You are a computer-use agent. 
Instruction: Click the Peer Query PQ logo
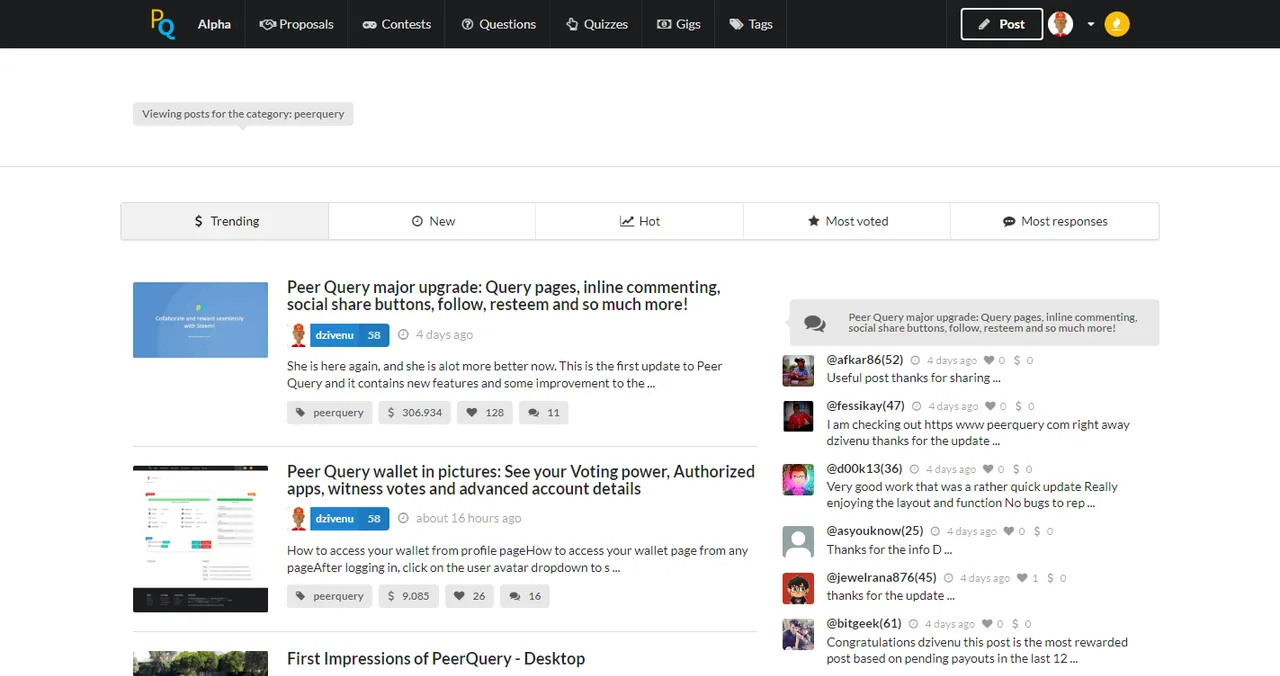pos(163,23)
